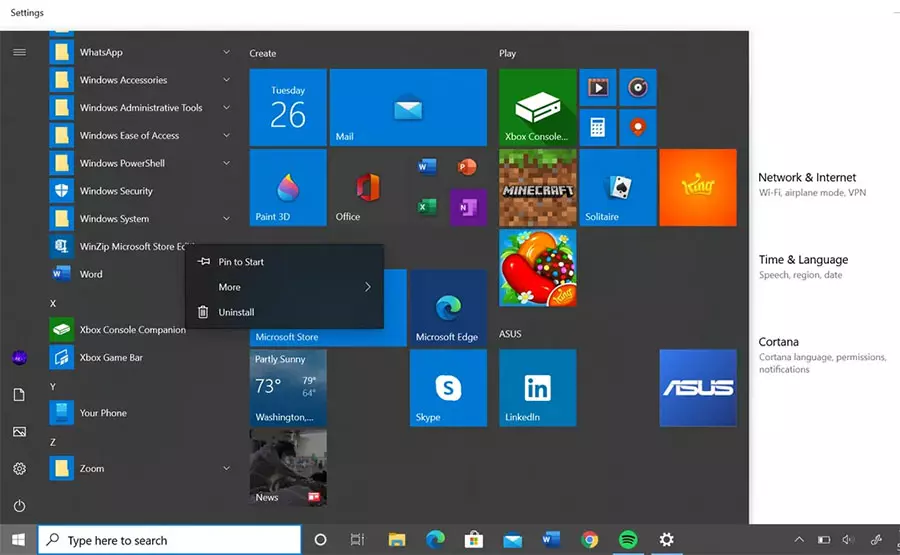Open the LinkedIn tile
The height and width of the screenshot is (555, 900).
click(537, 388)
